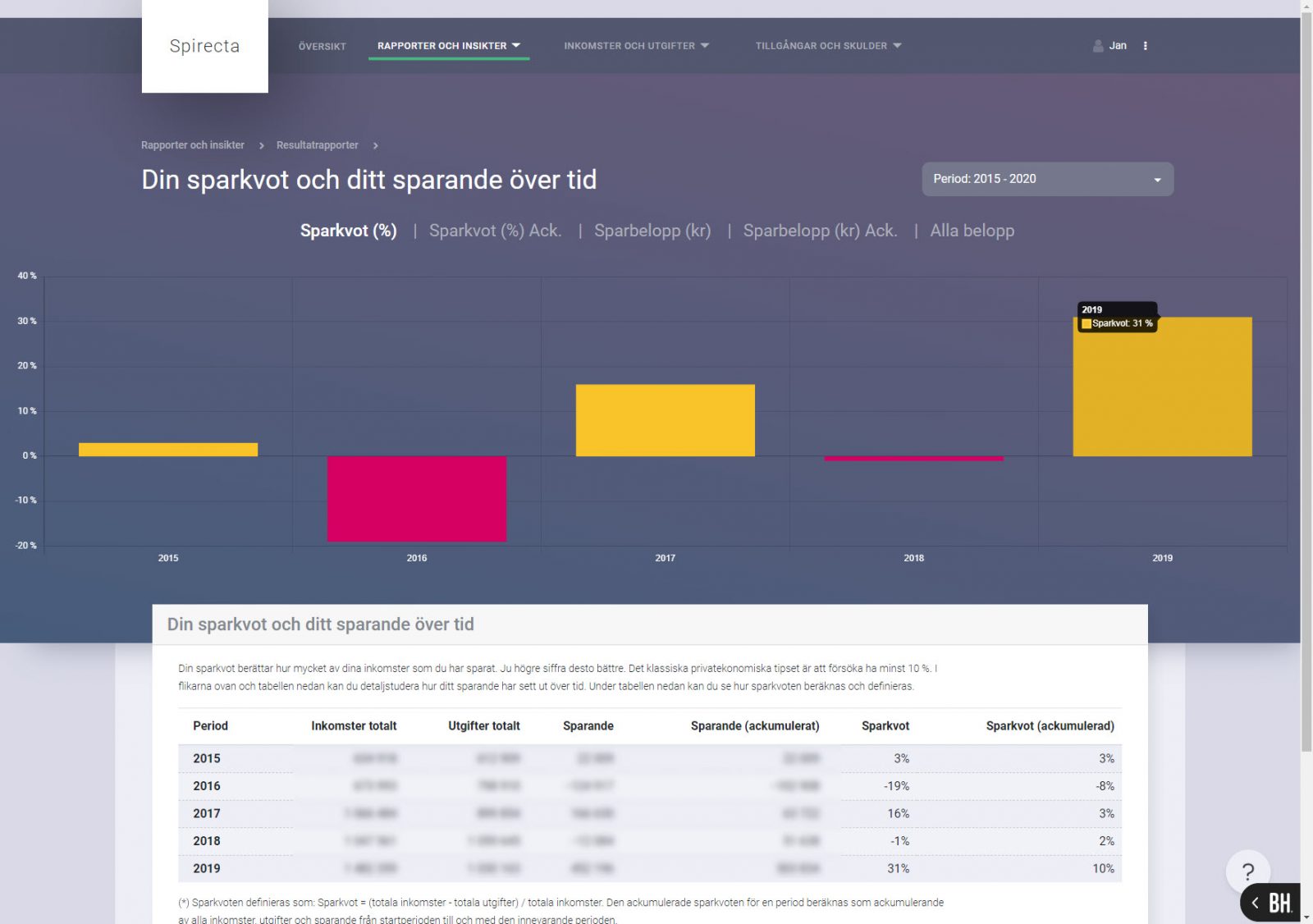
Task: Expand Inkomster och utgifter menu
Action: tap(636, 46)
